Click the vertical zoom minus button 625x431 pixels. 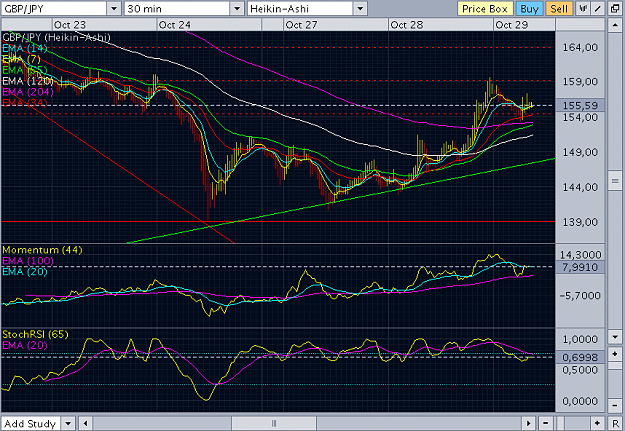[x=615, y=405]
